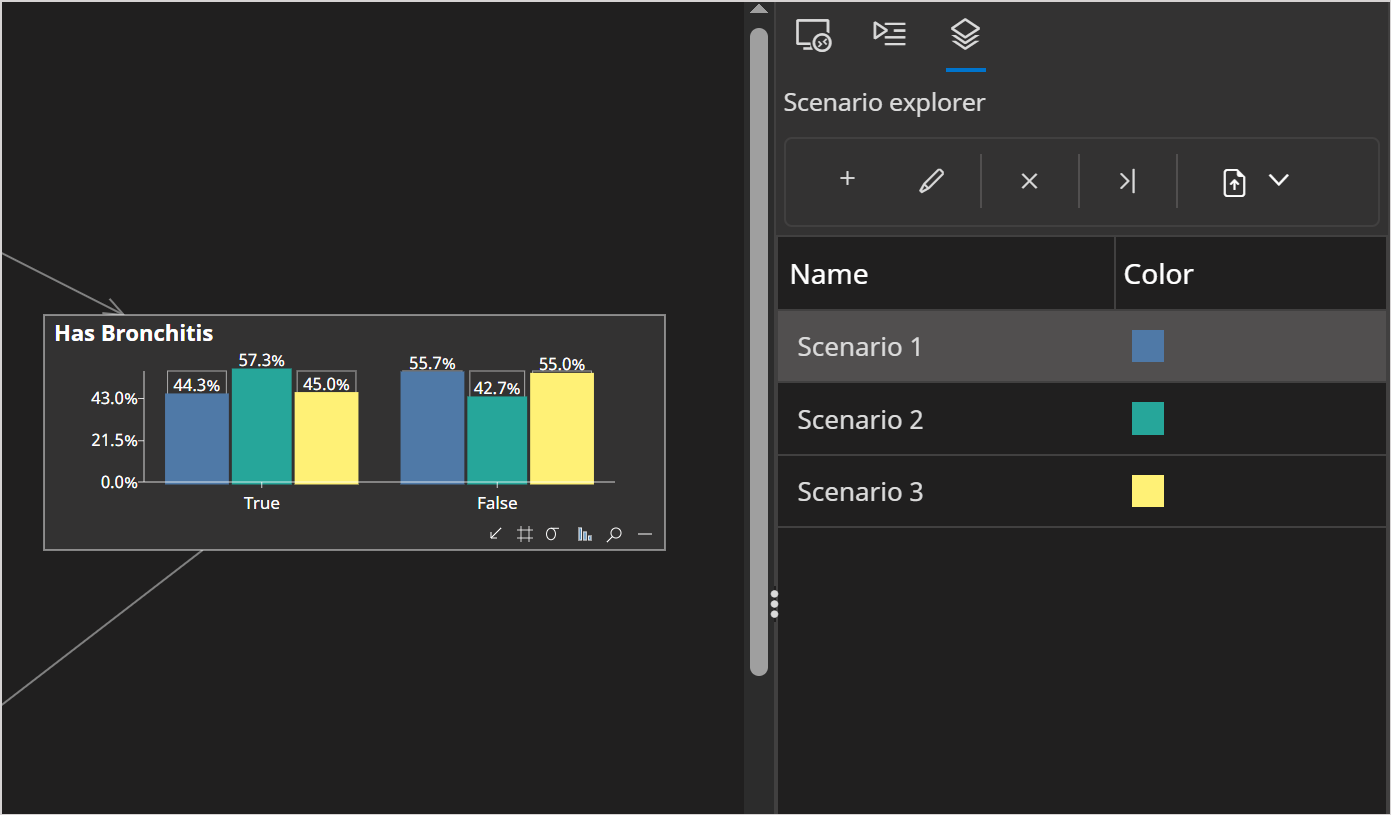1392x816 pixels.
Task: Click the edit pencil icon in Scenario explorer
Action: (930, 180)
